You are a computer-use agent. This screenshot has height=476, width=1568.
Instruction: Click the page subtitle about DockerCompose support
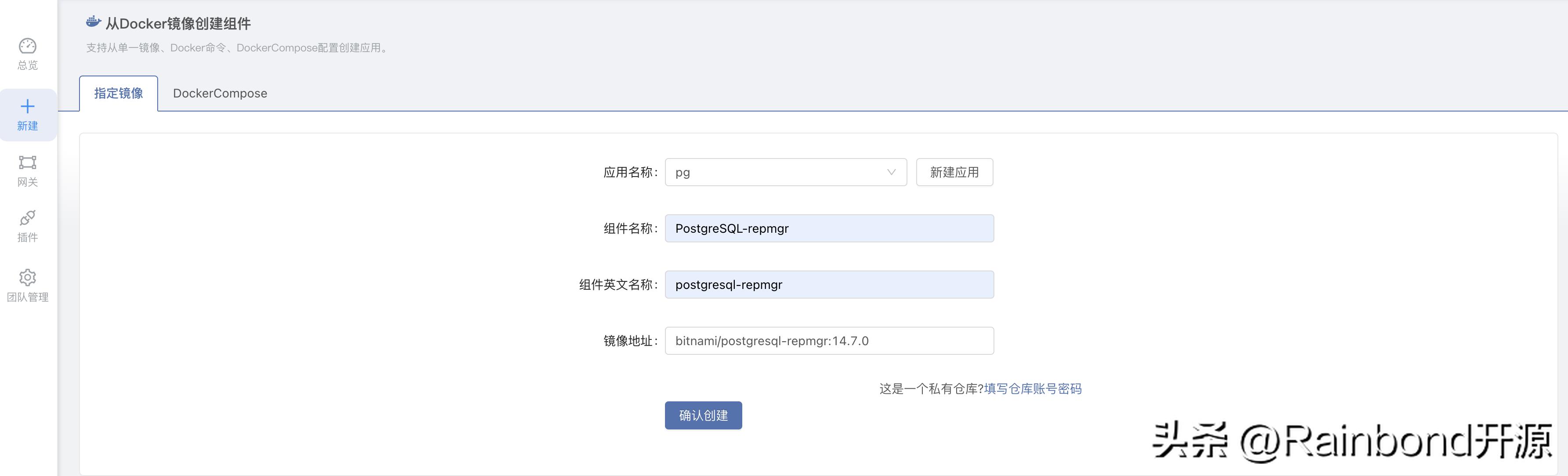(236, 47)
